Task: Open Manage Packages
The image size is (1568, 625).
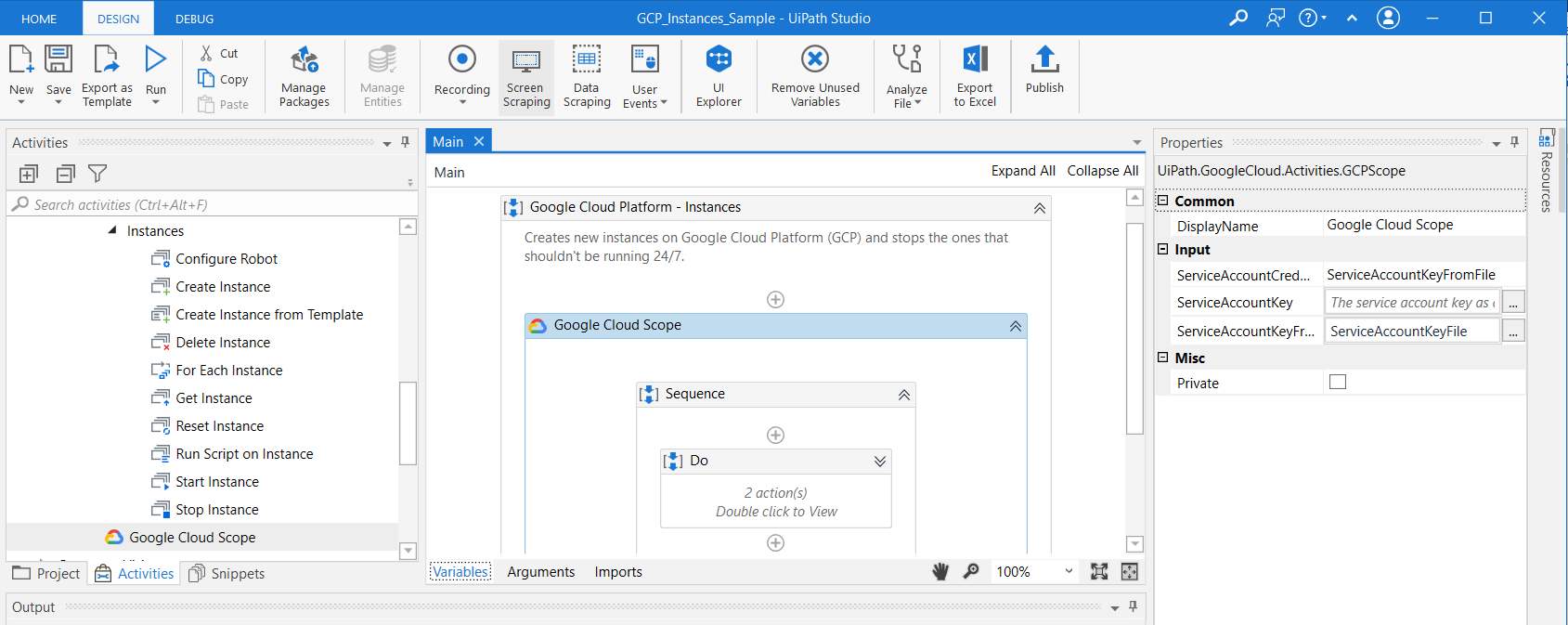Action: pos(305,76)
